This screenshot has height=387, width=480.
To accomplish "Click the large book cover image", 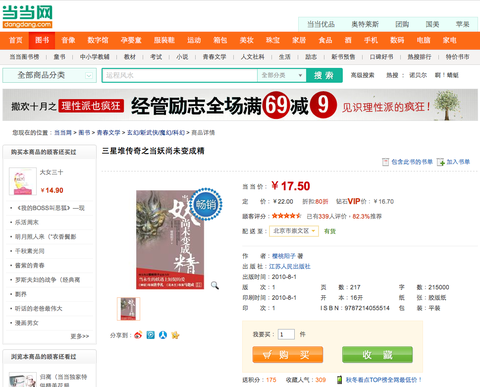I will click(170, 240).
